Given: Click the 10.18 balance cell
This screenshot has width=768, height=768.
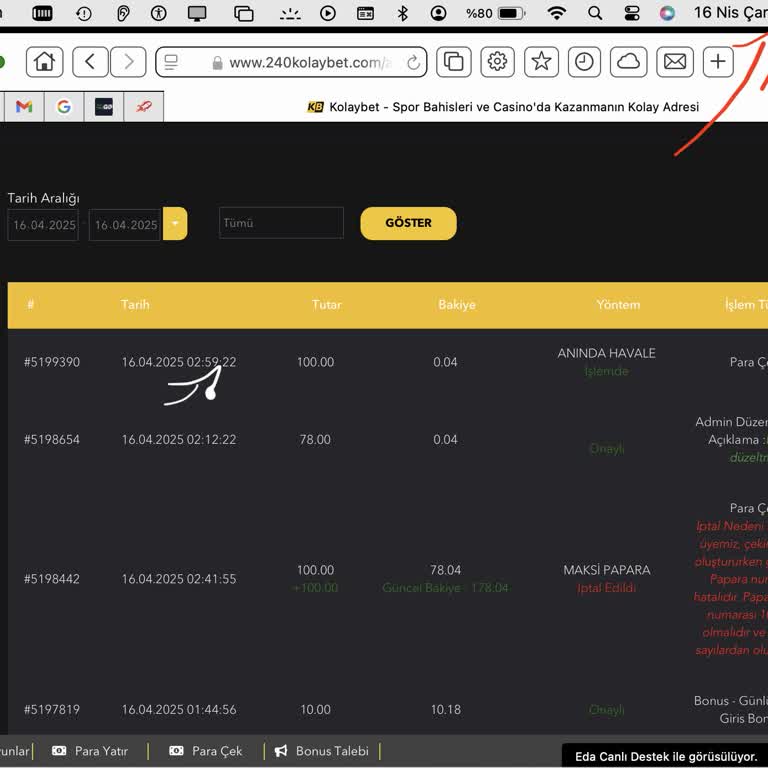Looking at the screenshot, I should (x=446, y=709).
